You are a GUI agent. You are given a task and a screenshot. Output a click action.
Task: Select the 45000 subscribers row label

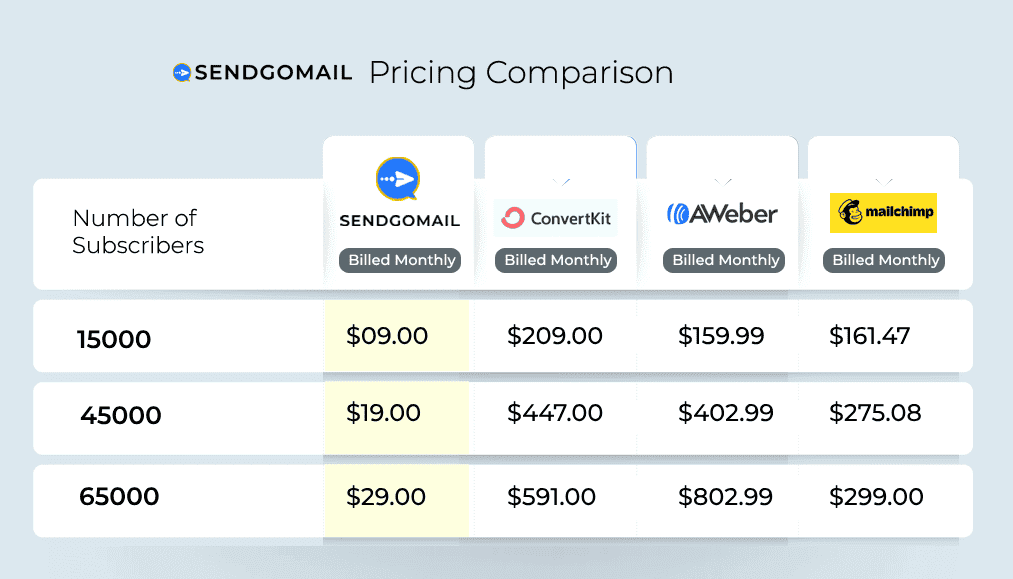point(120,415)
